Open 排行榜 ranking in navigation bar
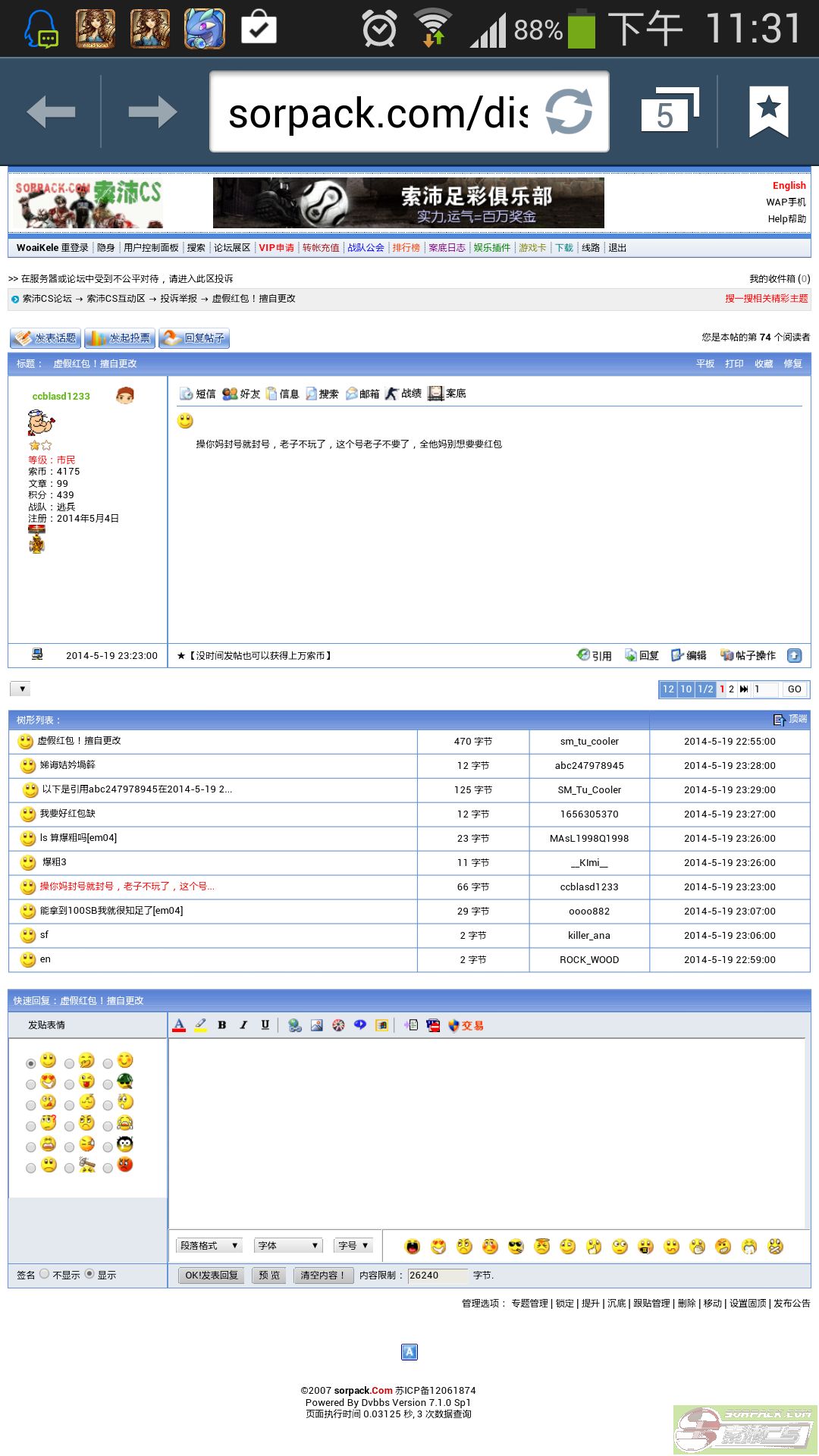The height and width of the screenshot is (1456, 819). click(406, 248)
